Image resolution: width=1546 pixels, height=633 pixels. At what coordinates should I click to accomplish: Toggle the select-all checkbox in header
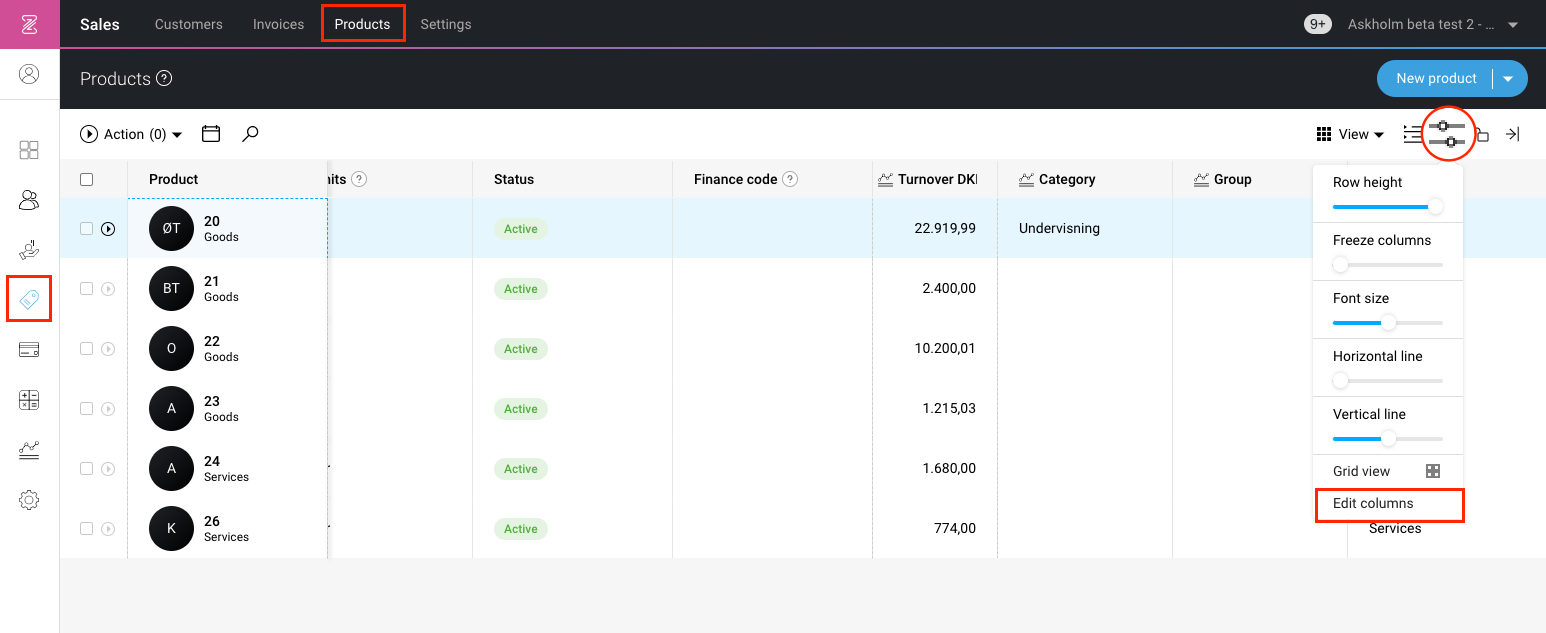pyautogui.click(x=86, y=179)
